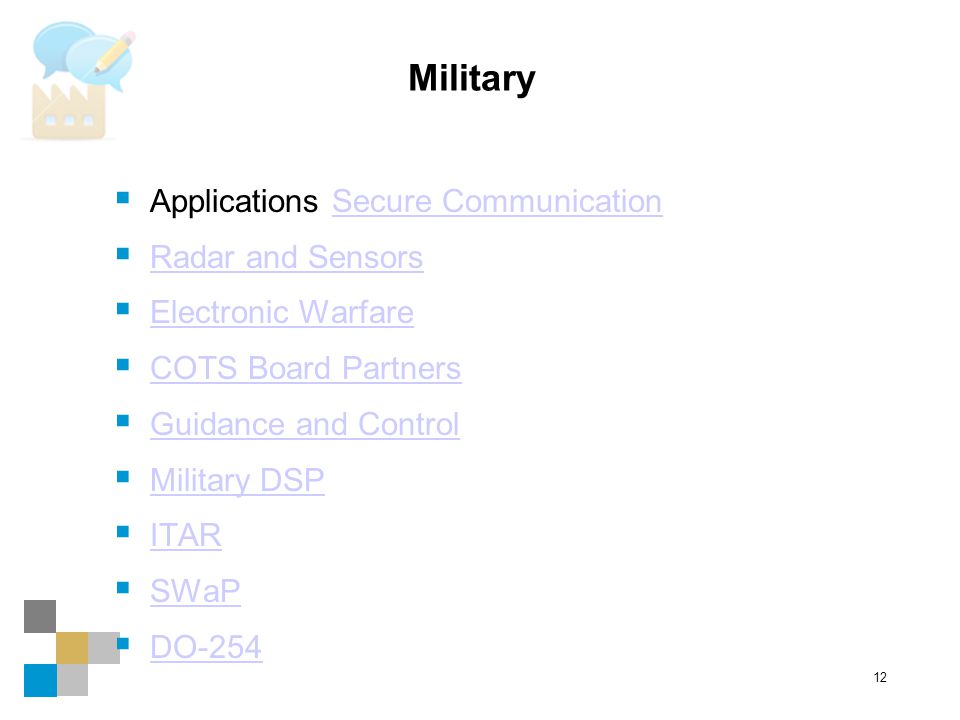The image size is (960, 720).
Task: Click the COTS Board Partners link
Action: click(x=306, y=369)
